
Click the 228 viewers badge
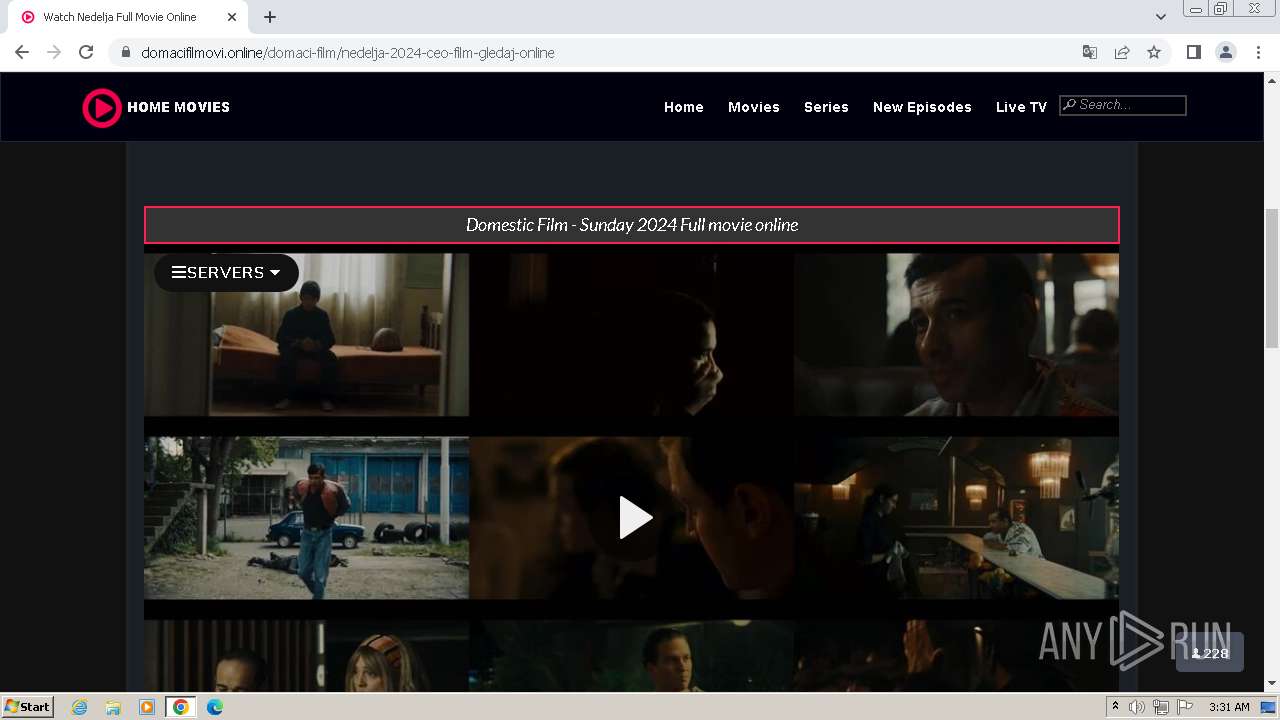pos(1210,653)
